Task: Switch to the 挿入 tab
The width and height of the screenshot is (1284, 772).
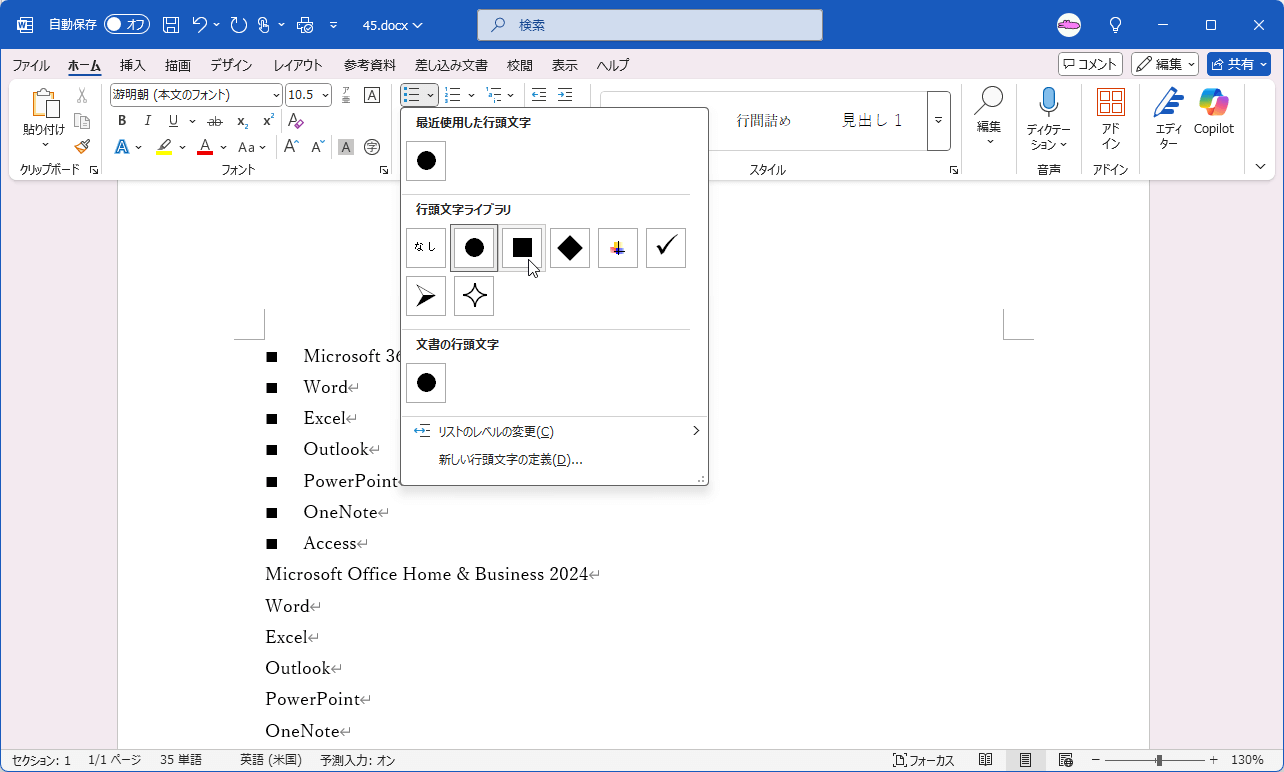Action: tap(133, 65)
